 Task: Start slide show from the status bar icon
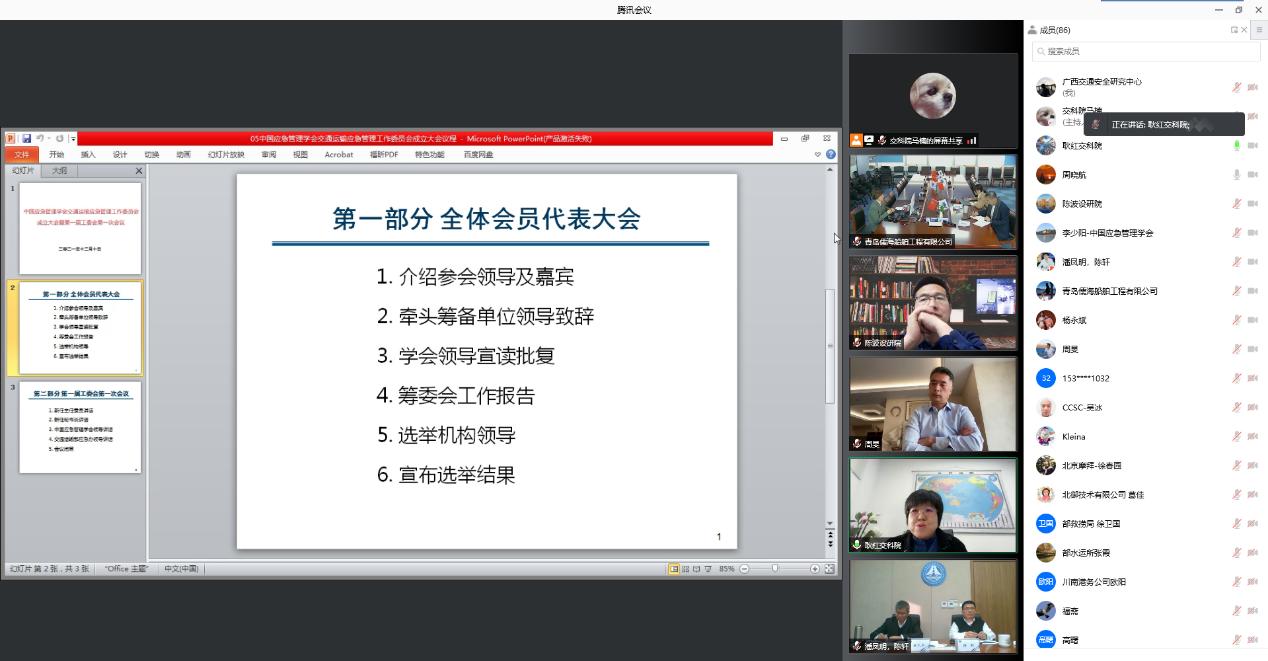tap(708, 567)
